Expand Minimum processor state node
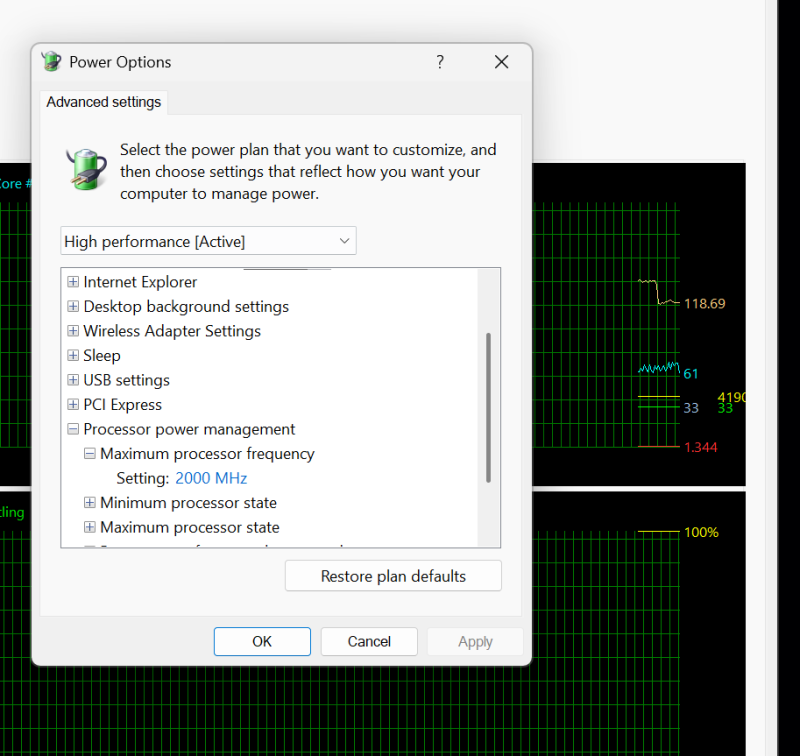The width and height of the screenshot is (800, 756). [90, 502]
